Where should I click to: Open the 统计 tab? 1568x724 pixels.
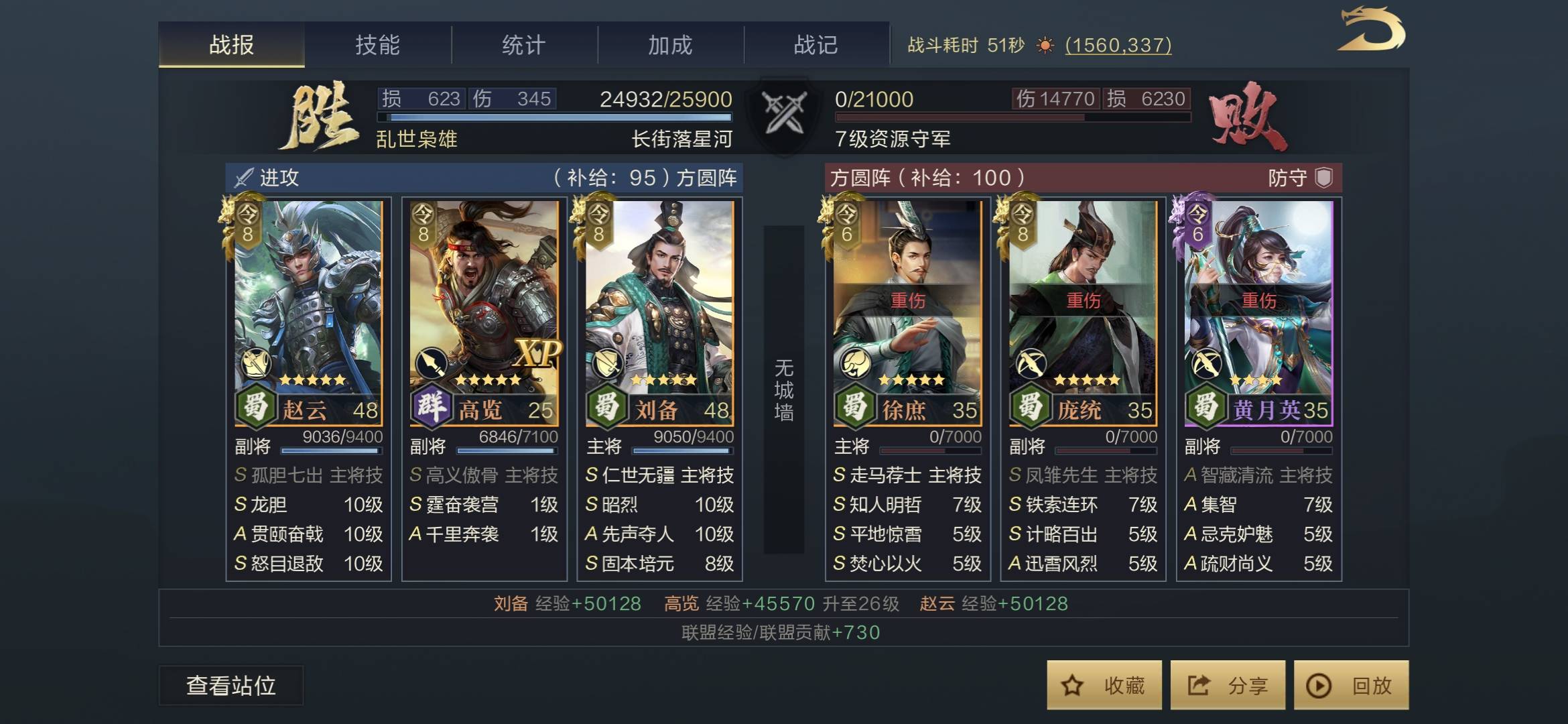point(524,45)
